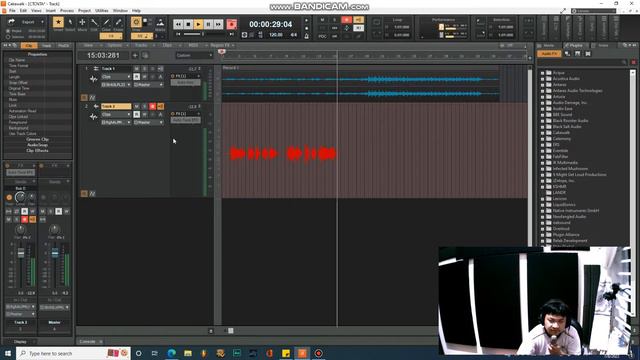The width and height of the screenshot is (640, 360).
Task: Click the plugin browser search field
Action: [582, 62]
